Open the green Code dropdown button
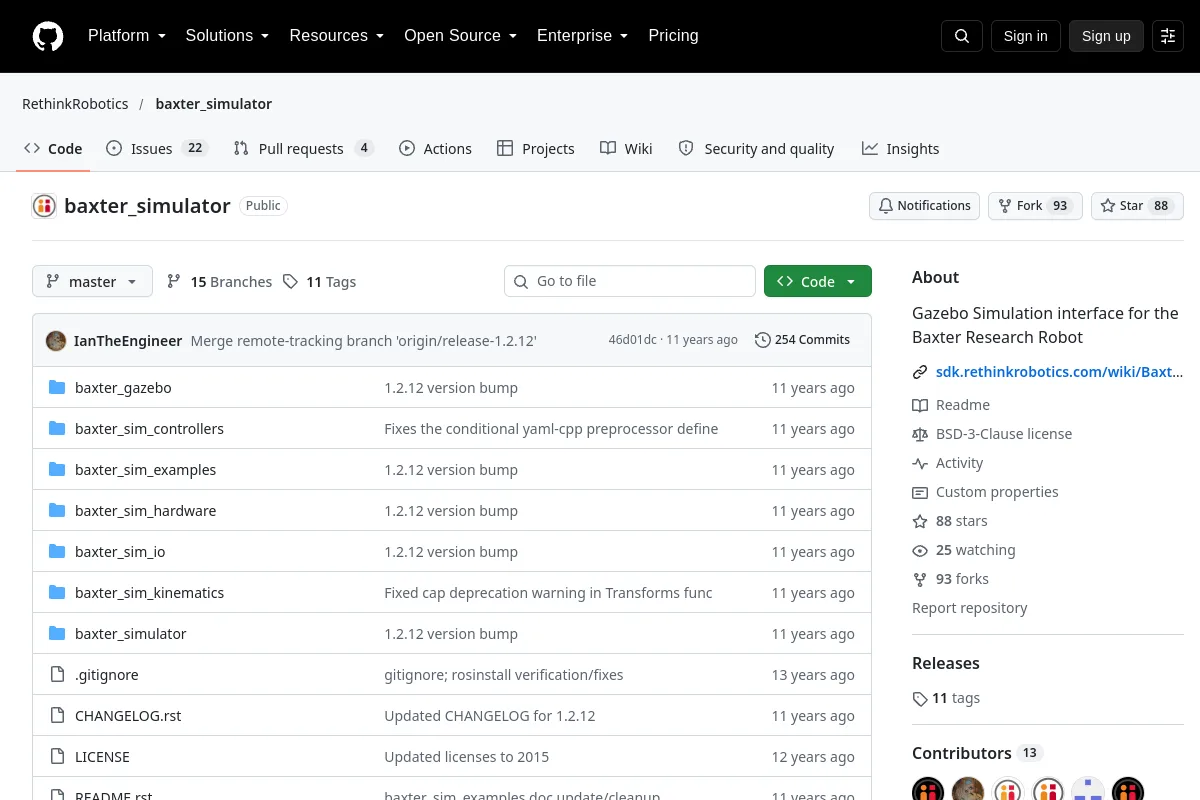This screenshot has height=800, width=1200. click(818, 281)
